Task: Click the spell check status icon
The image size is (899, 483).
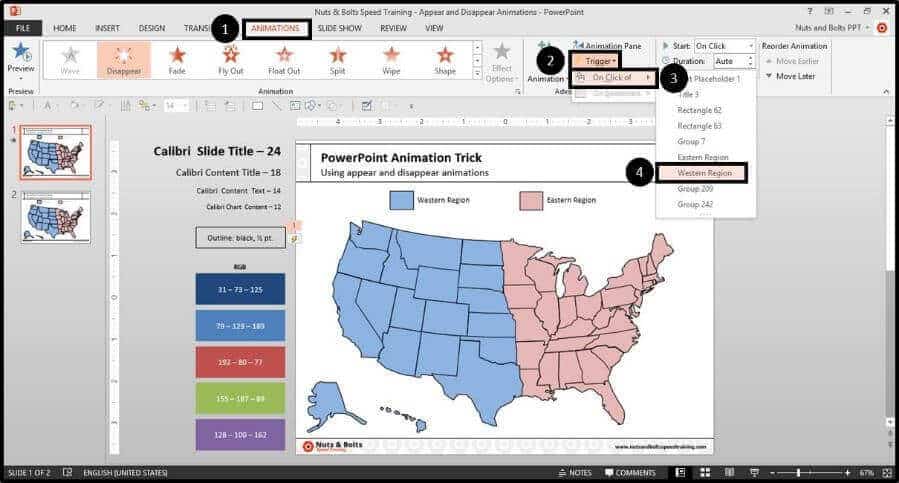Action: point(68,472)
